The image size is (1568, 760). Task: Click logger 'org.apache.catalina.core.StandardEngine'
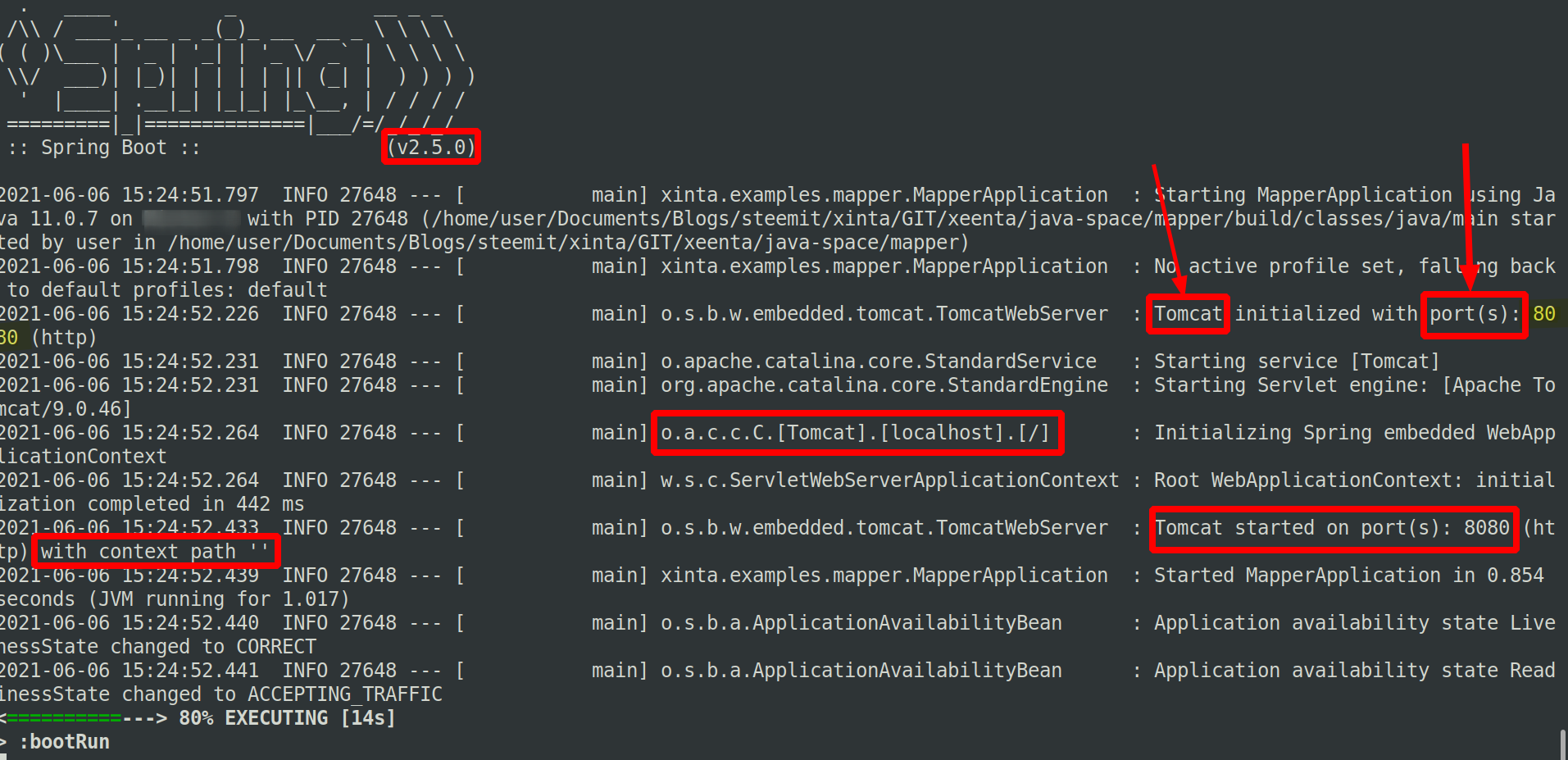pos(884,385)
